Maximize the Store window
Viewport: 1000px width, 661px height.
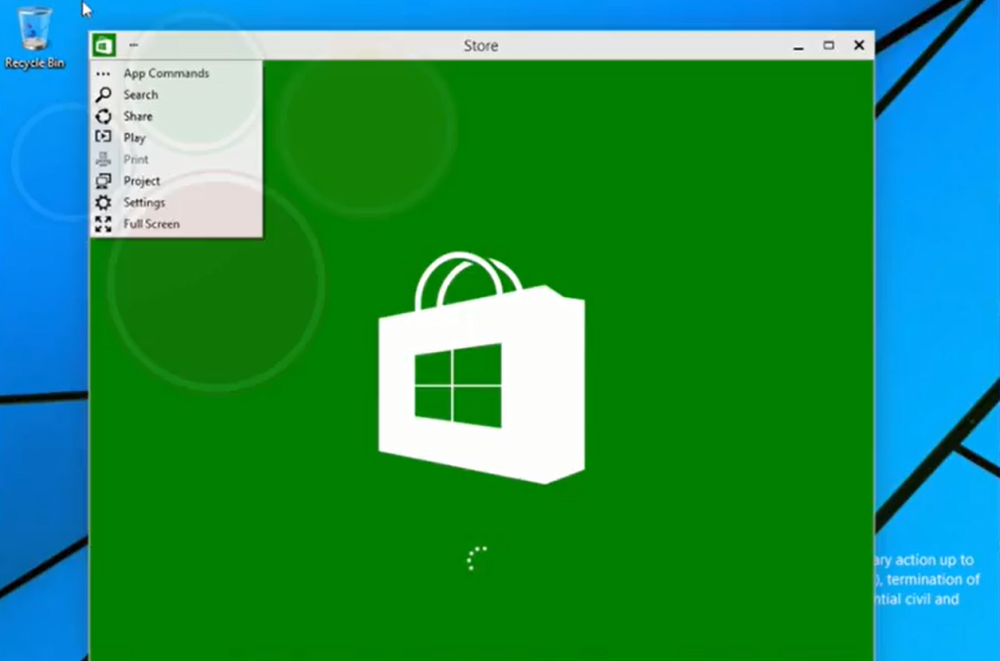point(828,45)
